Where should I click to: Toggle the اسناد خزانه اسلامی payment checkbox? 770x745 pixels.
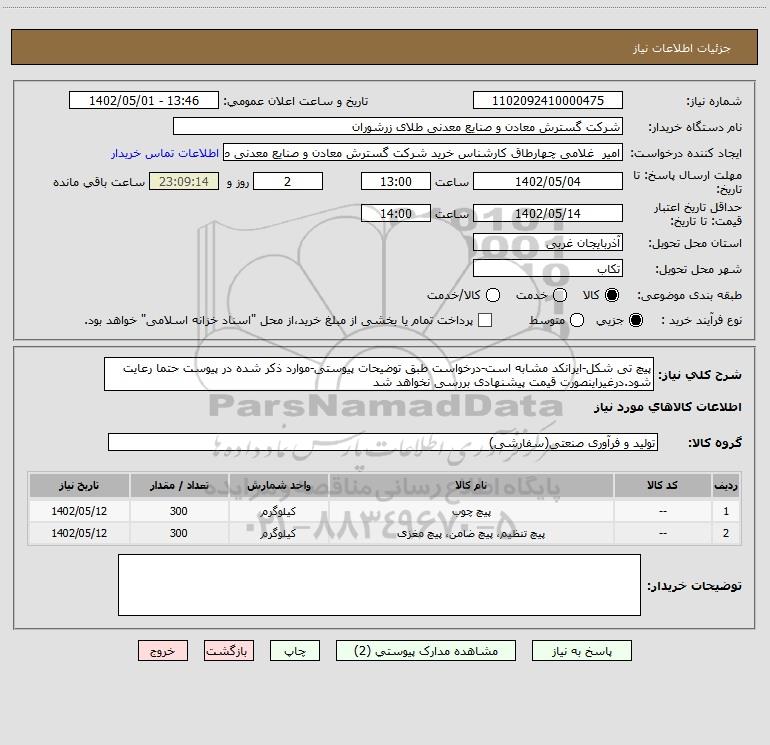click(485, 320)
